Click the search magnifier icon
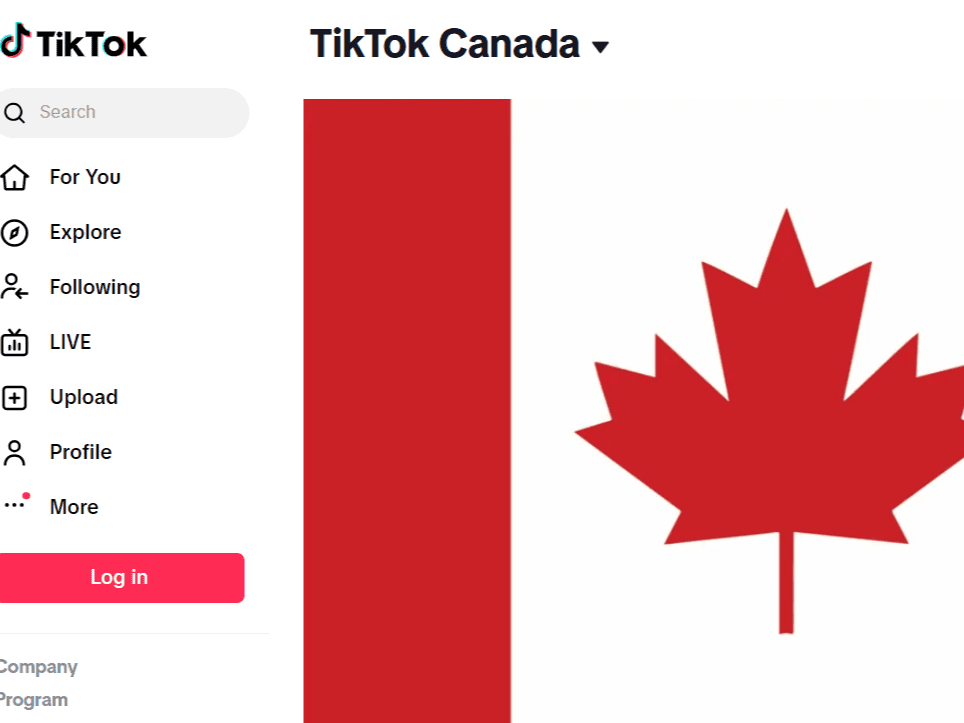 pyautogui.click(x=14, y=113)
